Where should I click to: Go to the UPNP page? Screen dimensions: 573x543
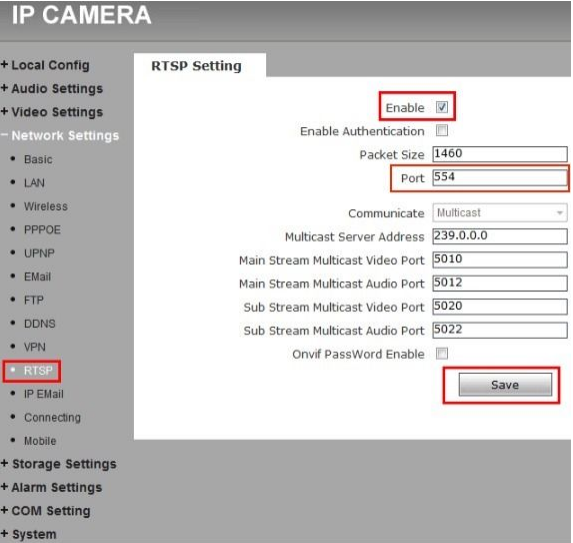tap(39, 253)
